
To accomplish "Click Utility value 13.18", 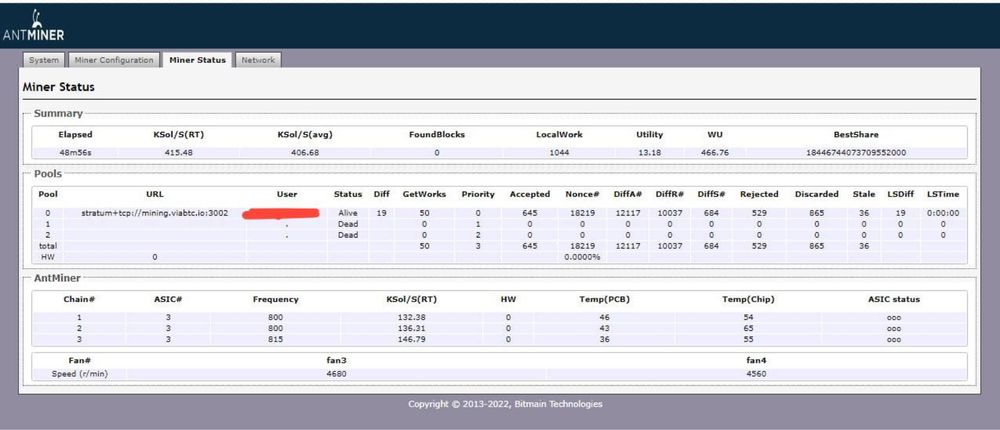I will click(x=649, y=153).
